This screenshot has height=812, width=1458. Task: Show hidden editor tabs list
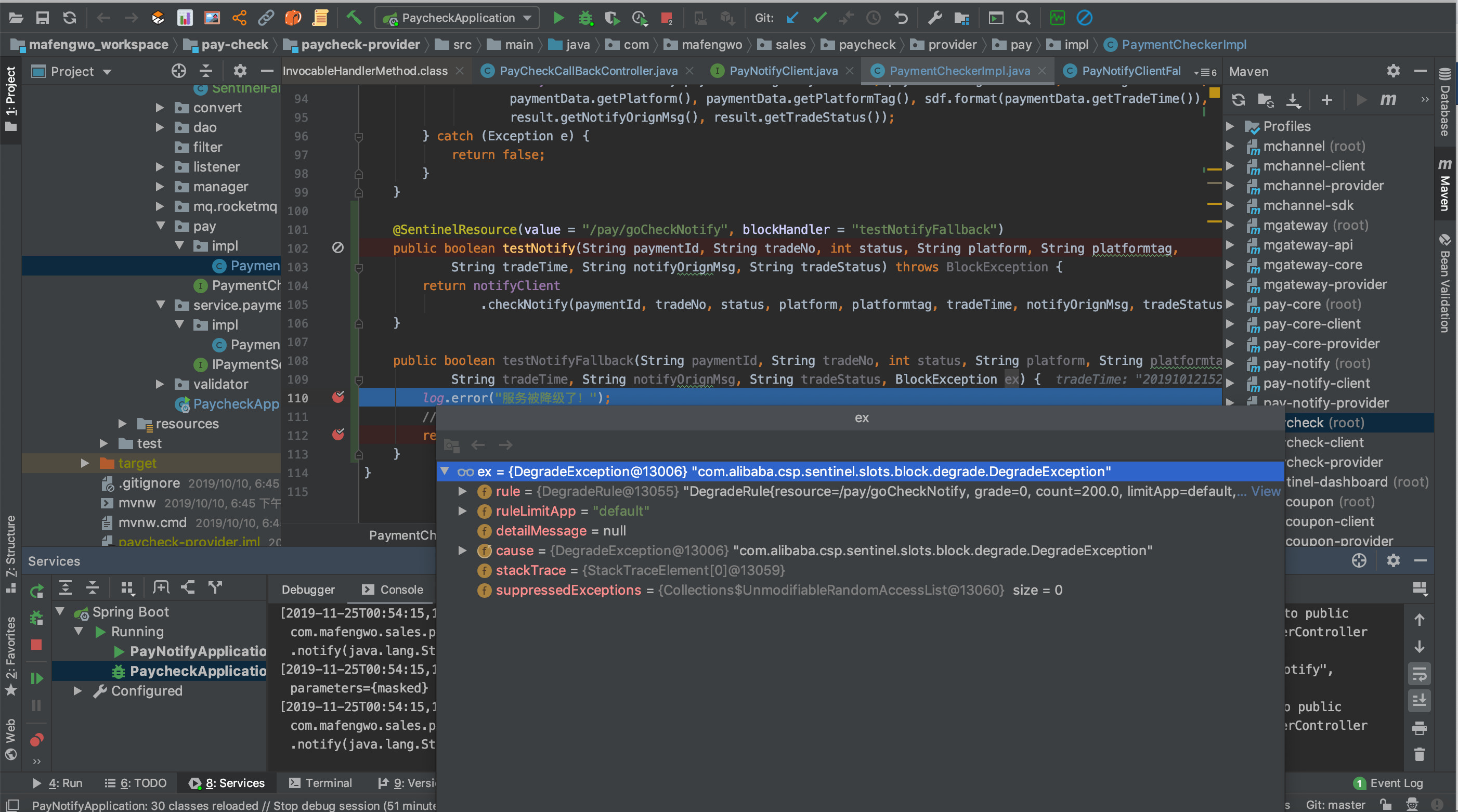pos(1205,72)
